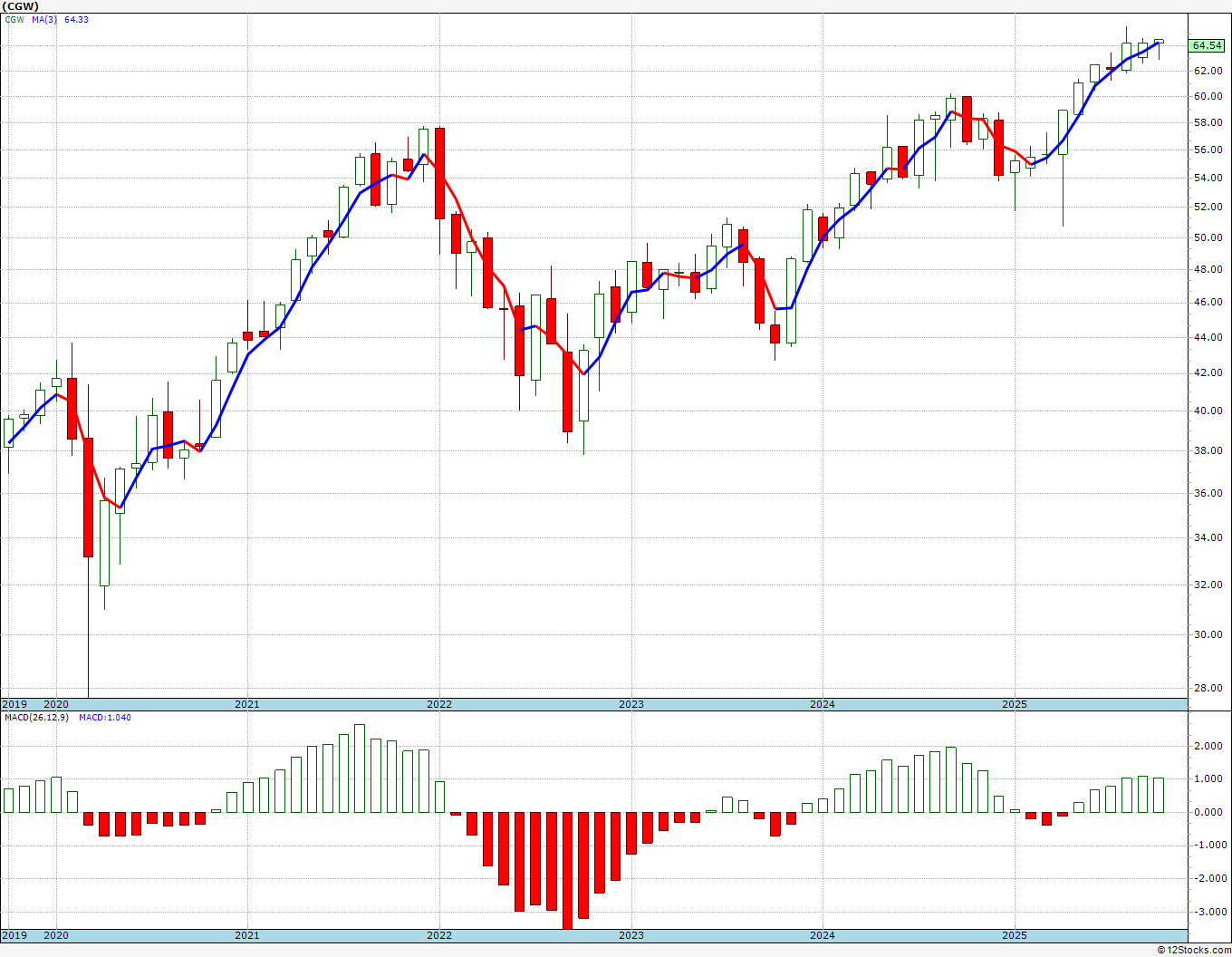Select the CGW legend label beside MA(3)
1232x957 pixels.
coord(14,19)
